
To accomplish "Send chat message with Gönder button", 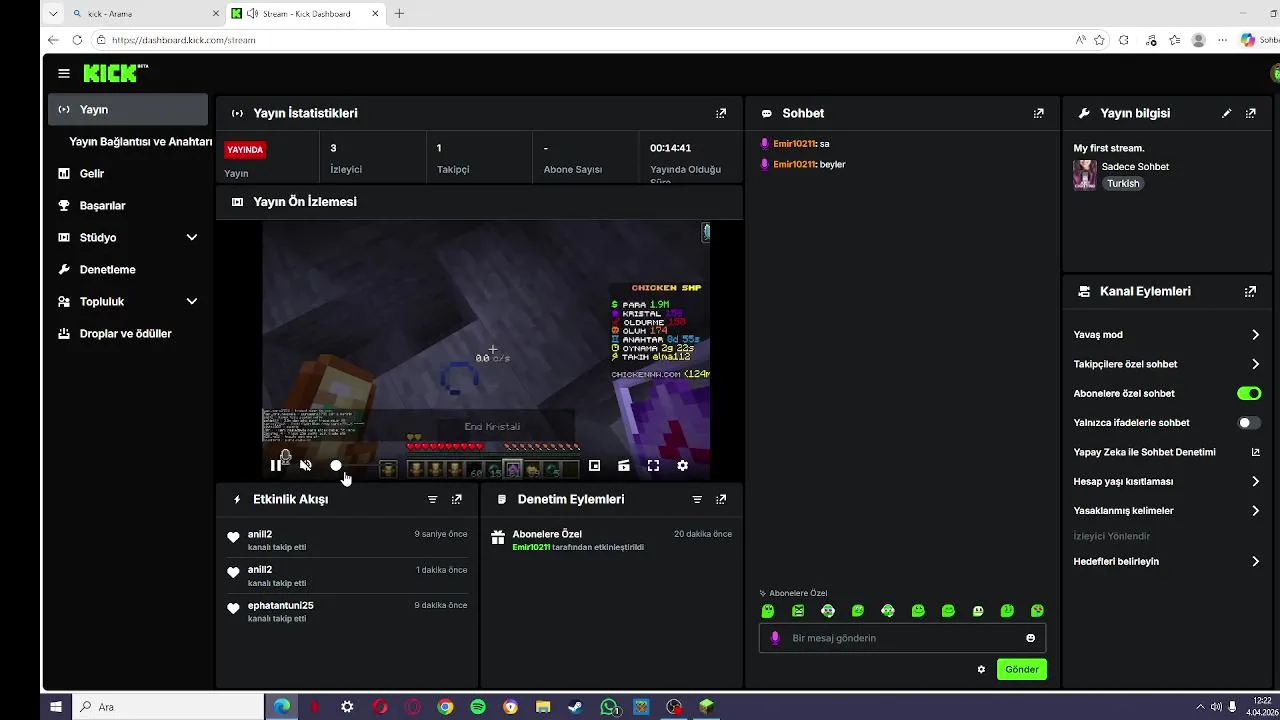I will tap(1022, 670).
